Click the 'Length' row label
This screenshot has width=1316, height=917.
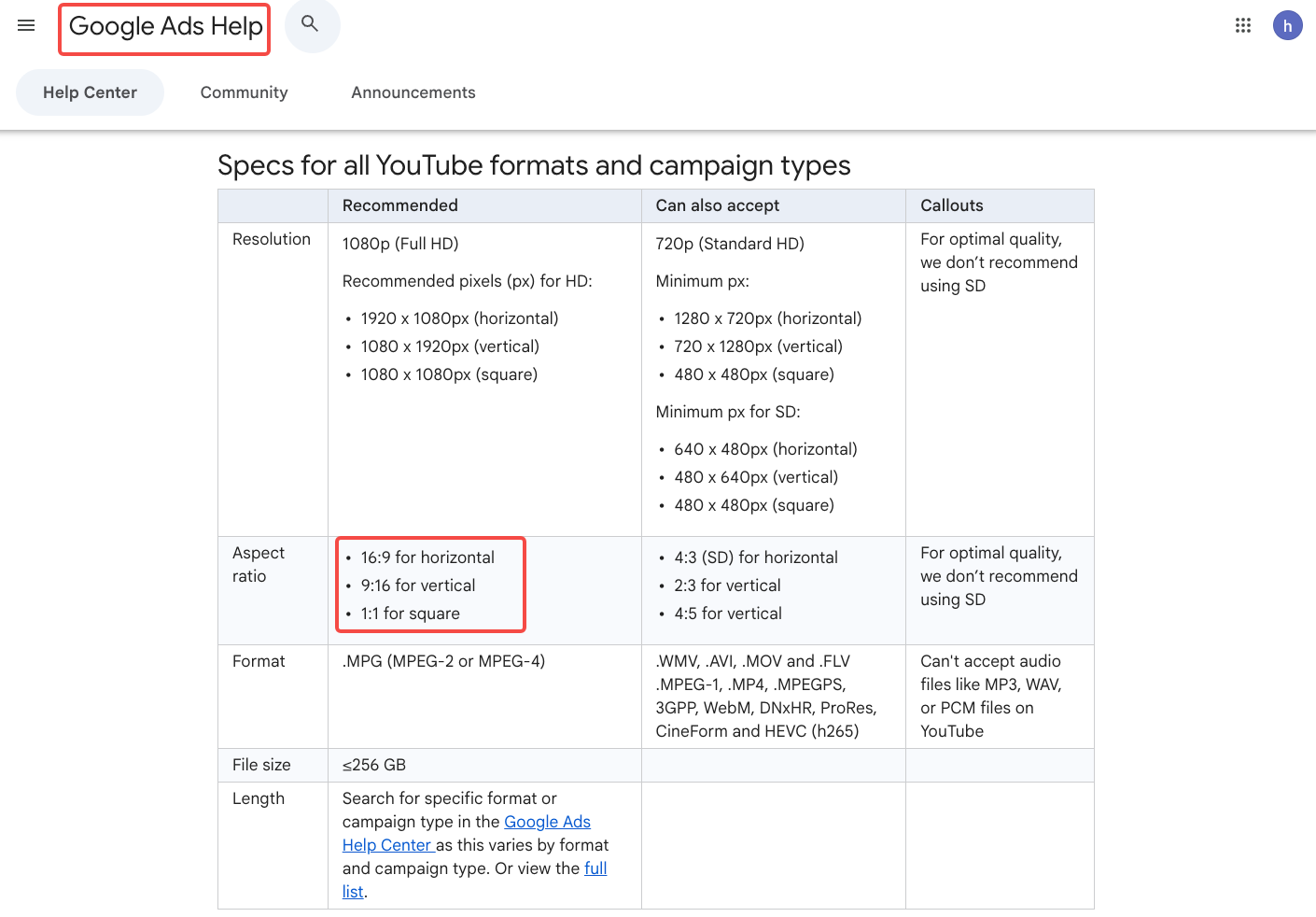[x=259, y=798]
